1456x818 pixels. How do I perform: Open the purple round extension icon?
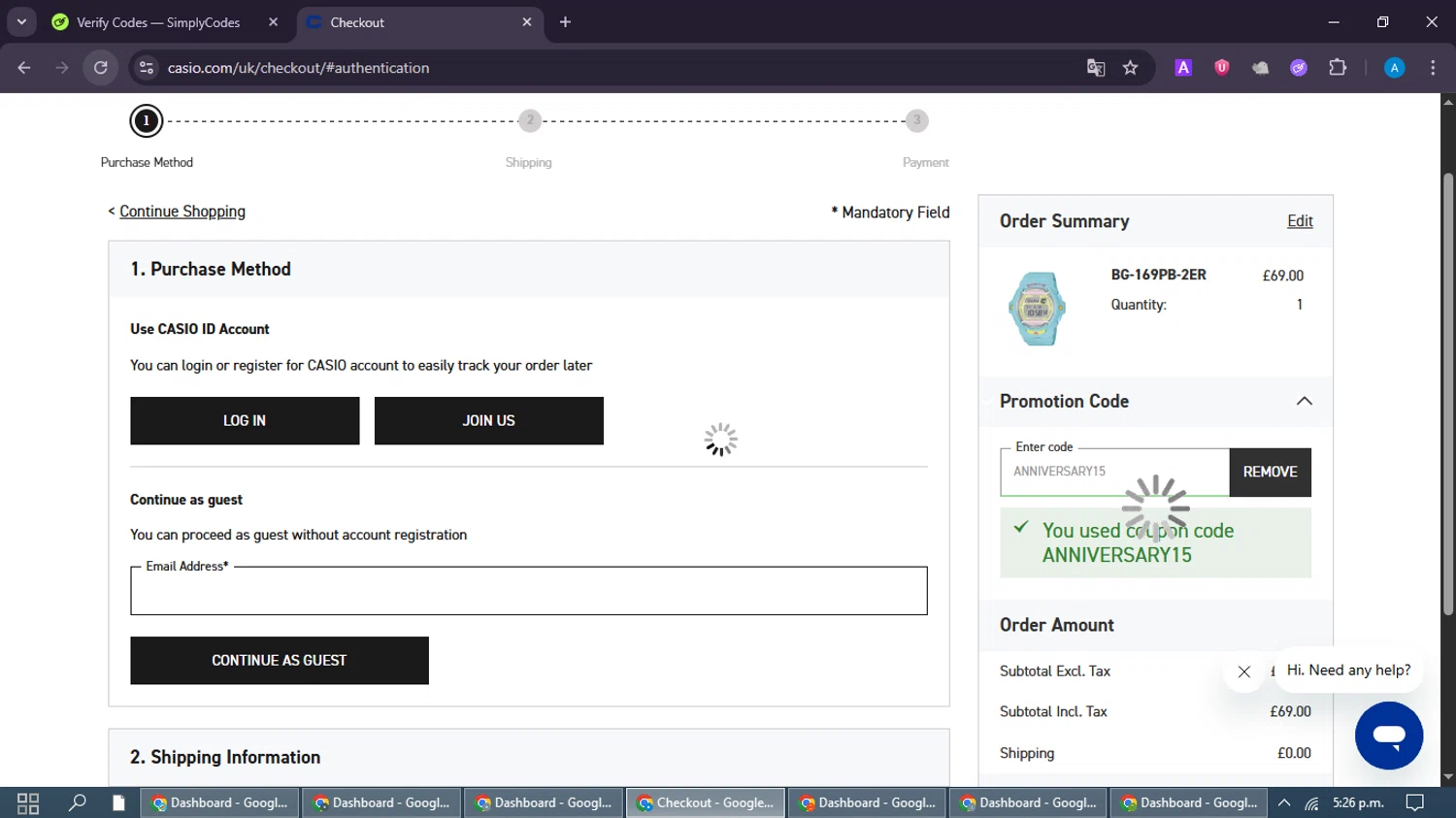point(1299,68)
